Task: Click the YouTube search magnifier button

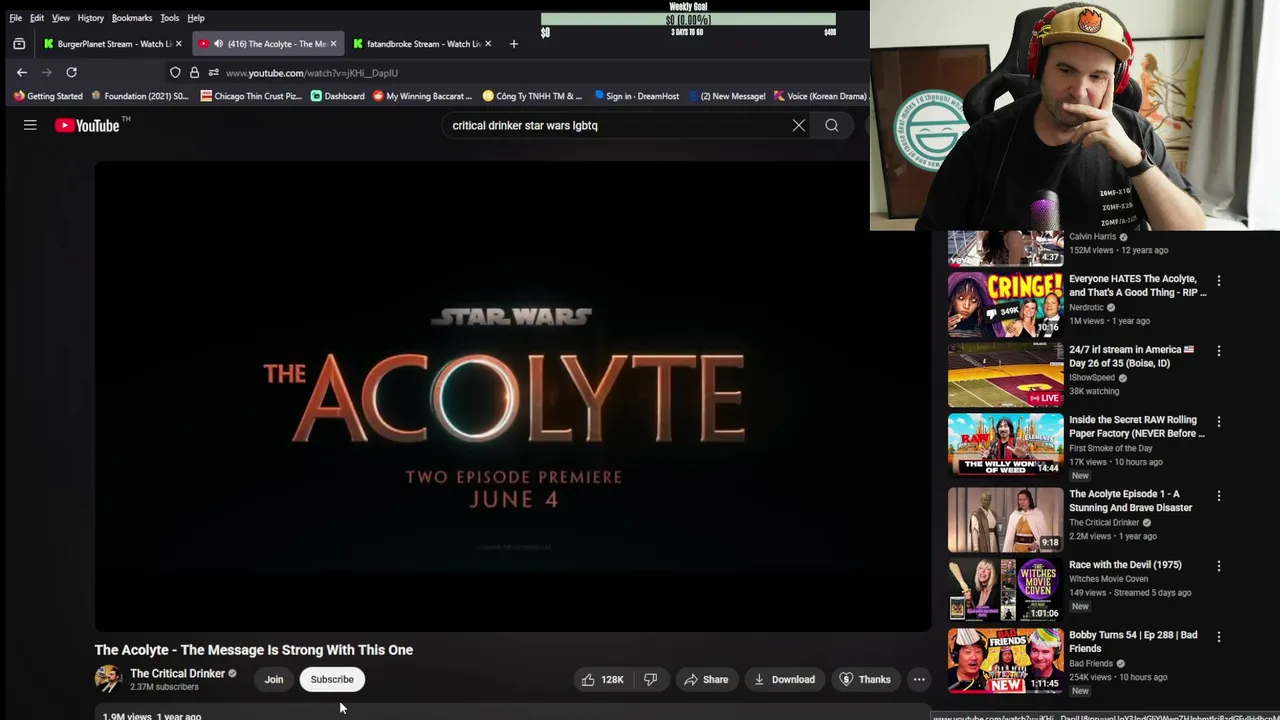Action: point(832,125)
